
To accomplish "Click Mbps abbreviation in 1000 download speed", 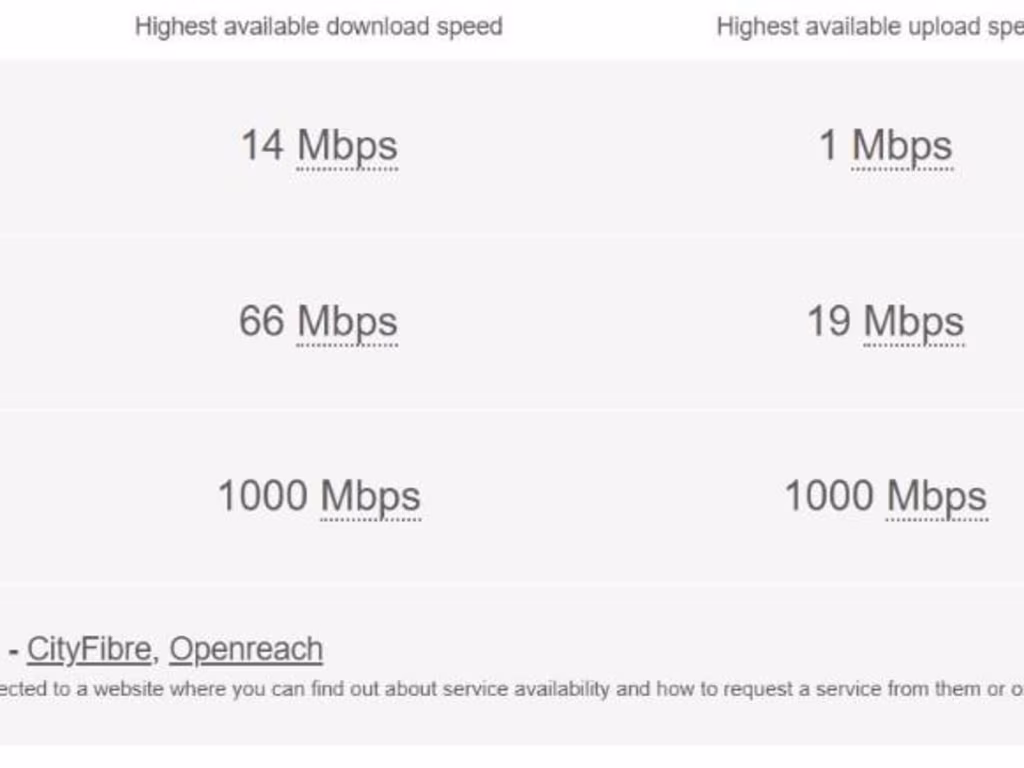I will pyautogui.click(x=370, y=496).
